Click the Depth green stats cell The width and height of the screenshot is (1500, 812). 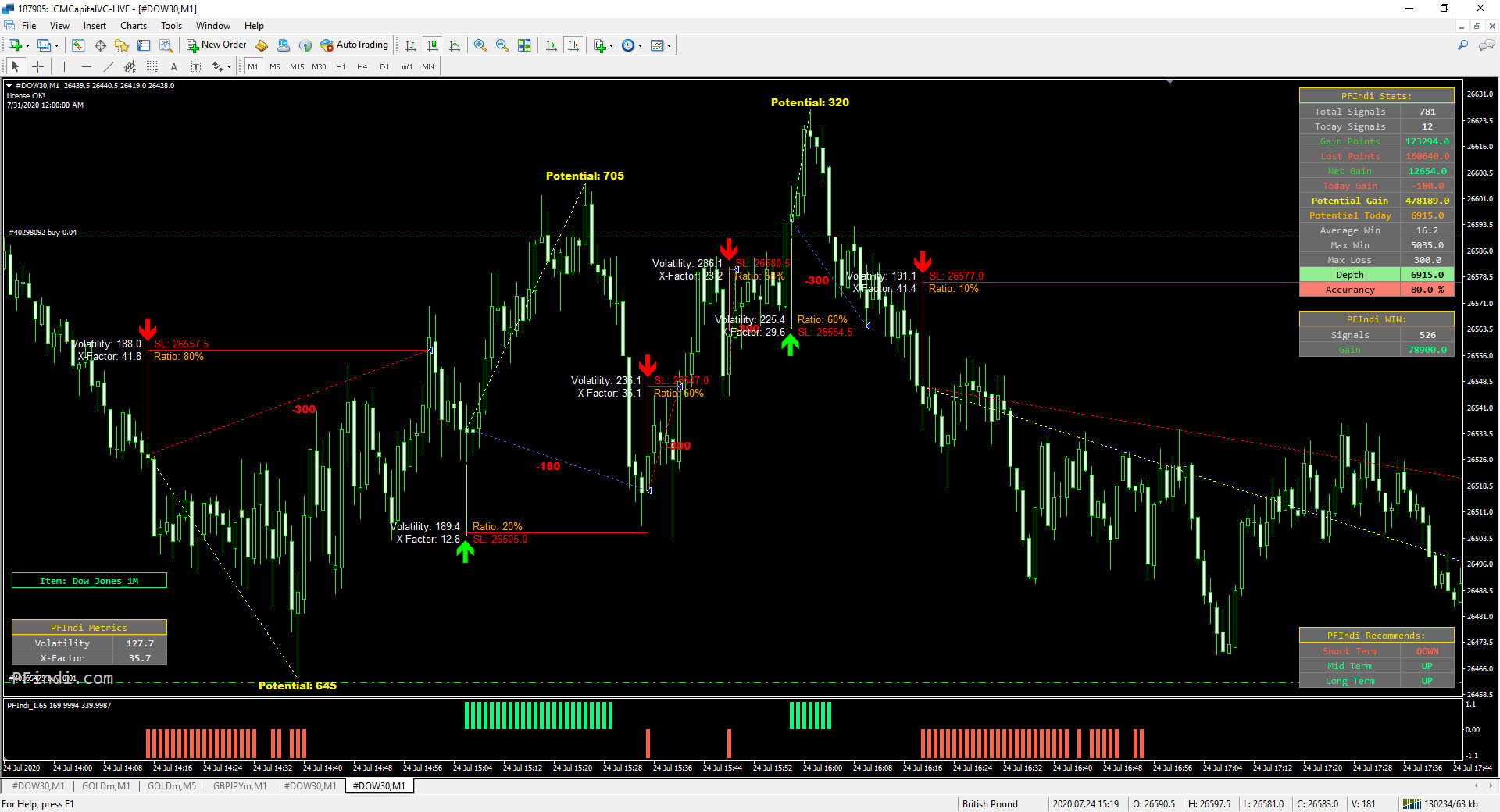pyautogui.click(x=1349, y=275)
